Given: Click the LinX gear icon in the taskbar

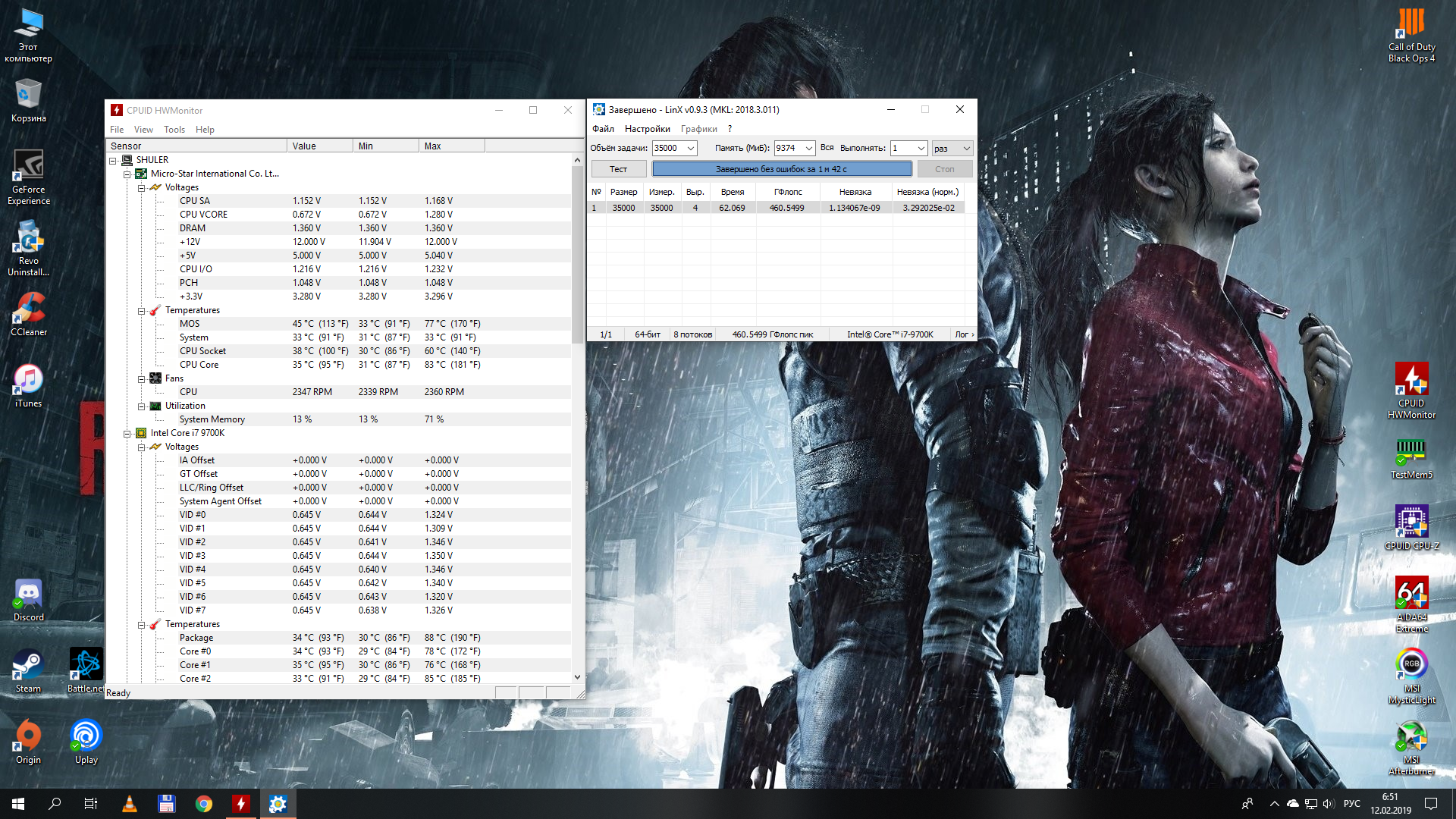Looking at the screenshot, I should pos(278,804).
